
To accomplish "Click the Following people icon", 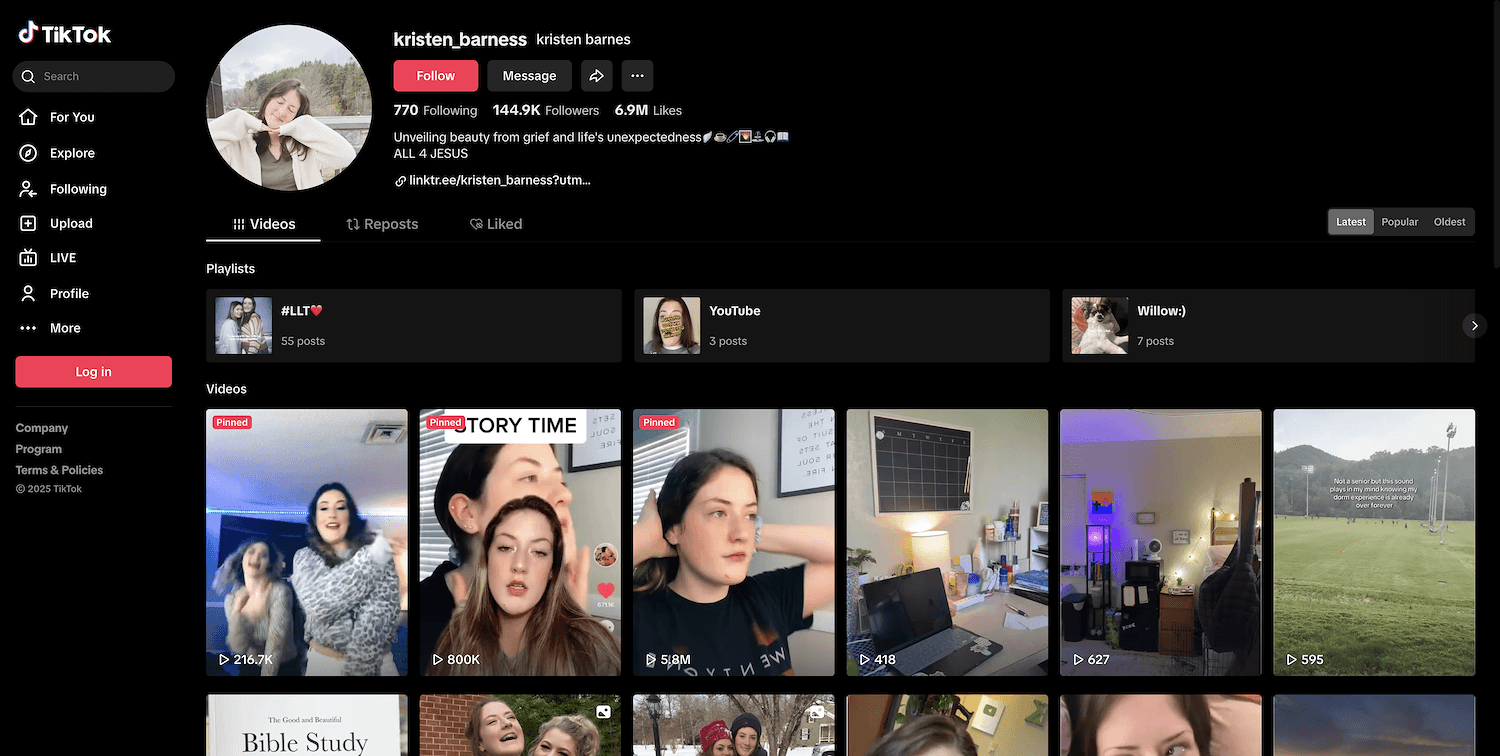I will [28, 189].
